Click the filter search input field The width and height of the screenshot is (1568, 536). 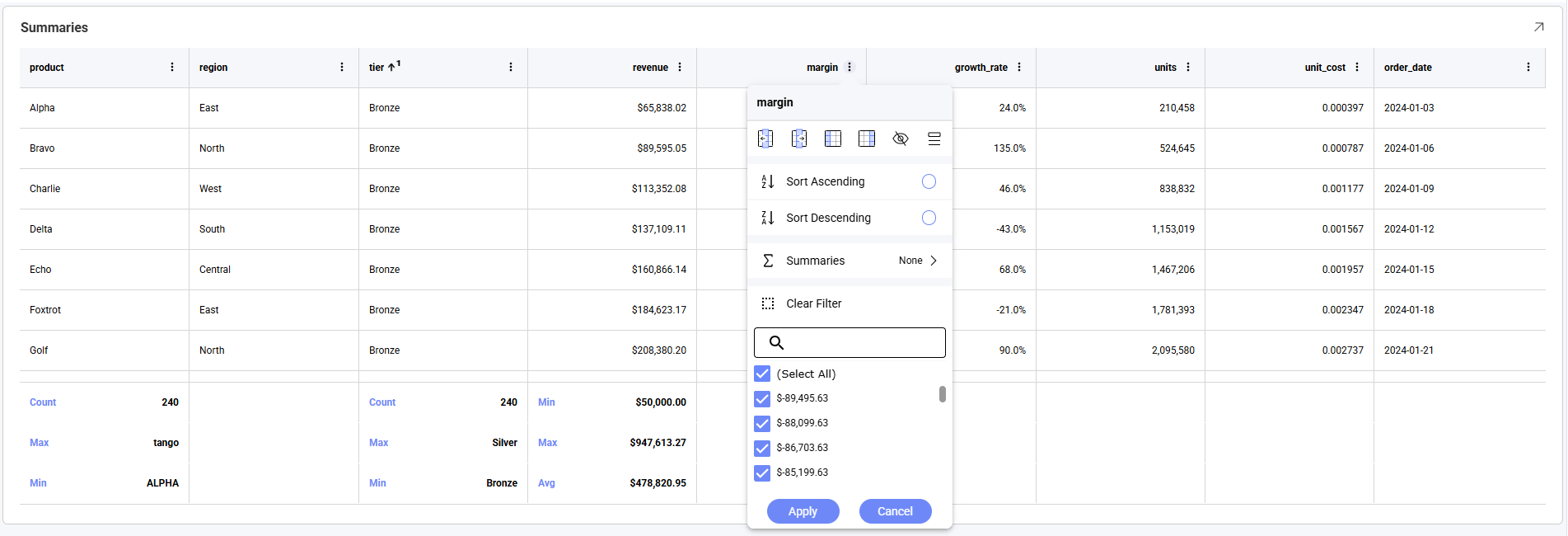pos(850,342)
